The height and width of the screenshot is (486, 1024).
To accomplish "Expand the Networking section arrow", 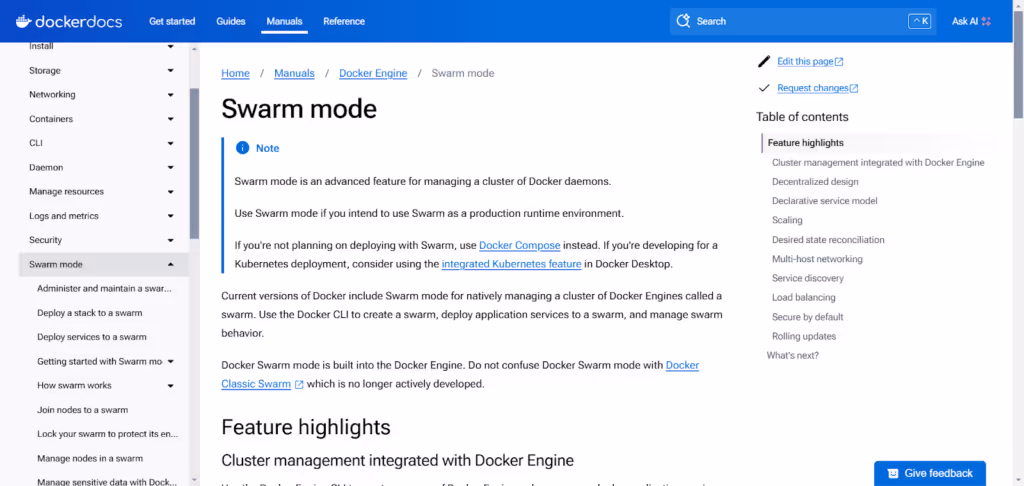I will coord(170,95).
